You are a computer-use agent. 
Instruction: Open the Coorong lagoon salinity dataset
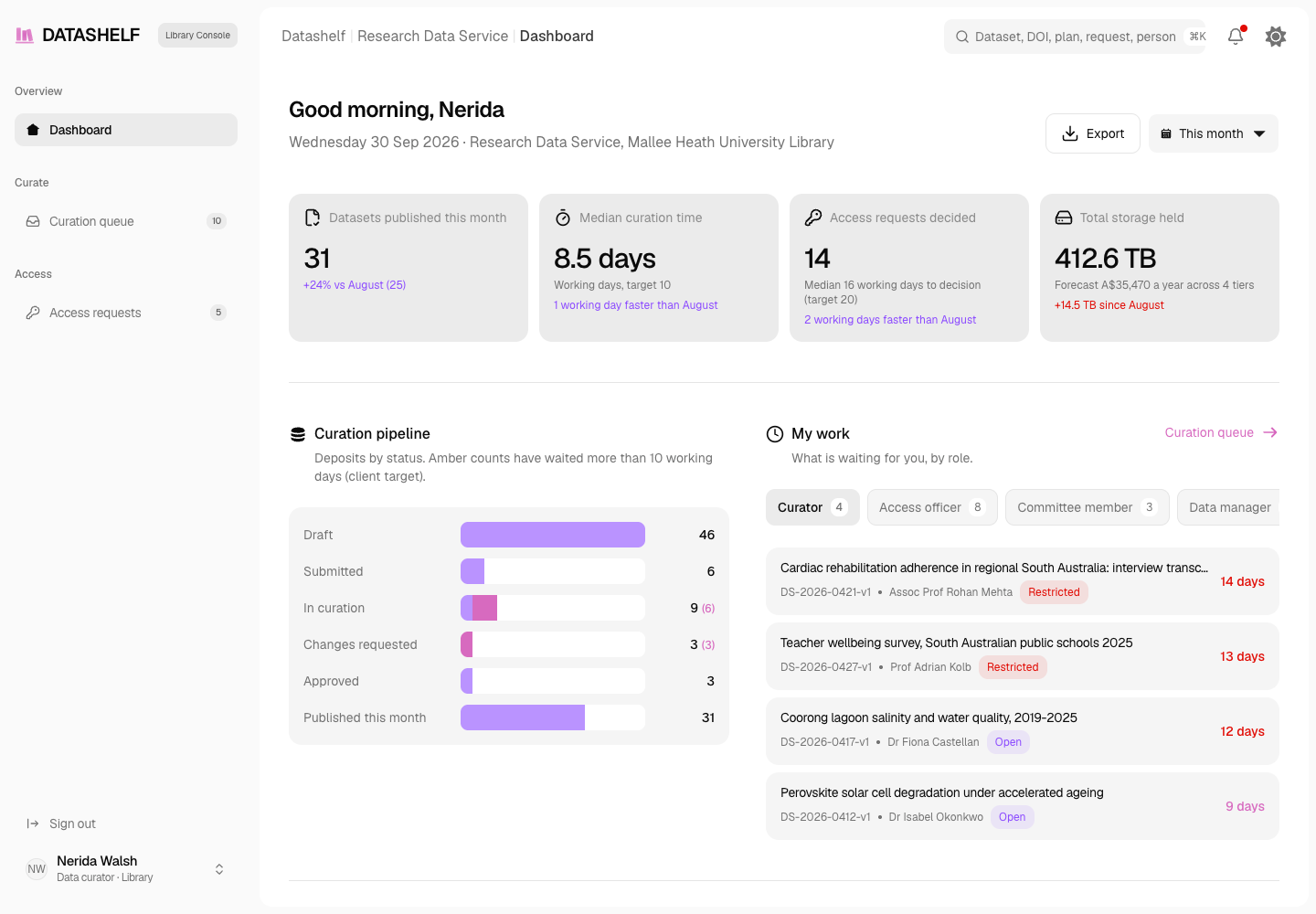[x=1023, y=731]
